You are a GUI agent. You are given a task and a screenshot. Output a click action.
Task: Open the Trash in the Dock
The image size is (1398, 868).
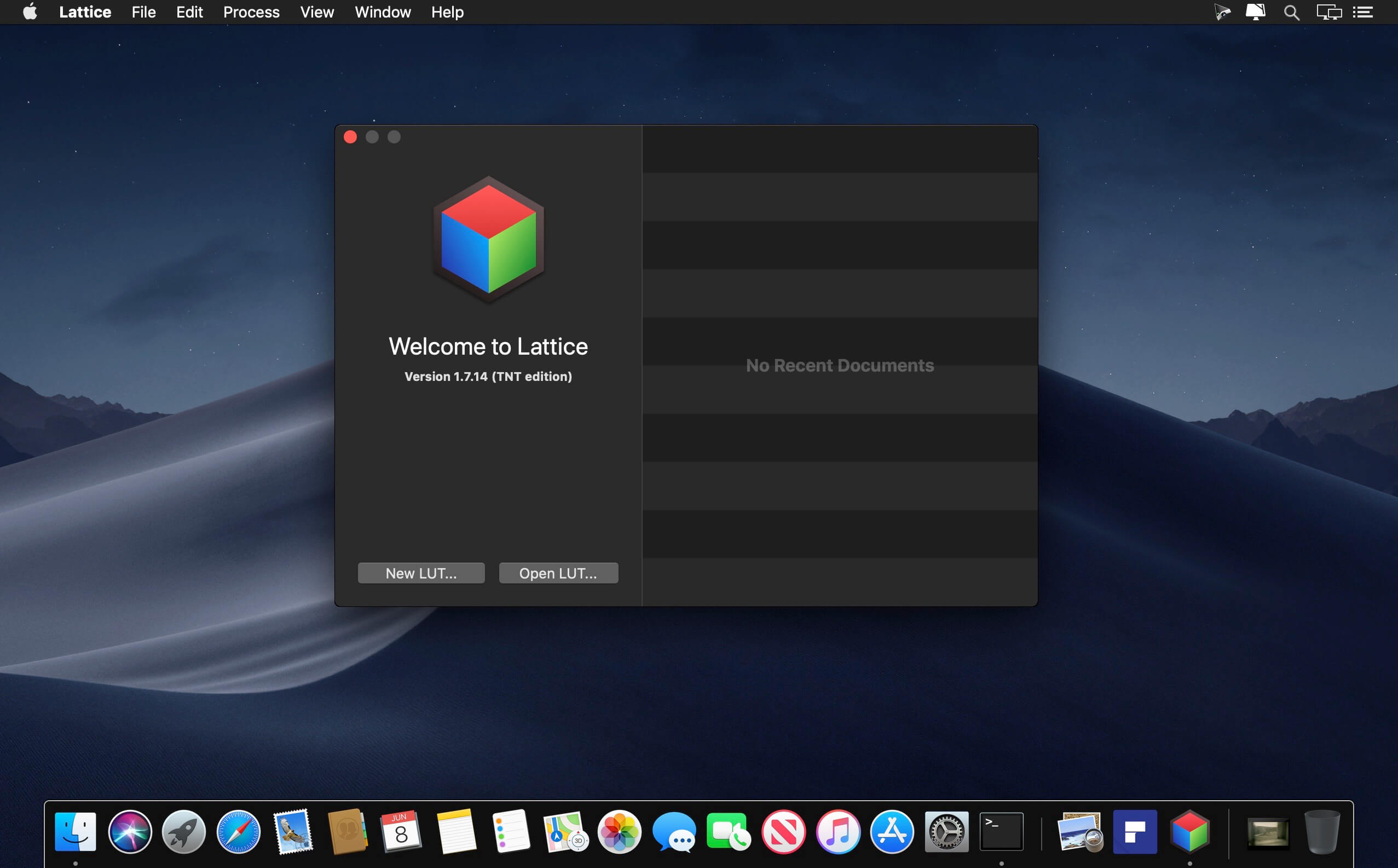tap(1322, 832)
